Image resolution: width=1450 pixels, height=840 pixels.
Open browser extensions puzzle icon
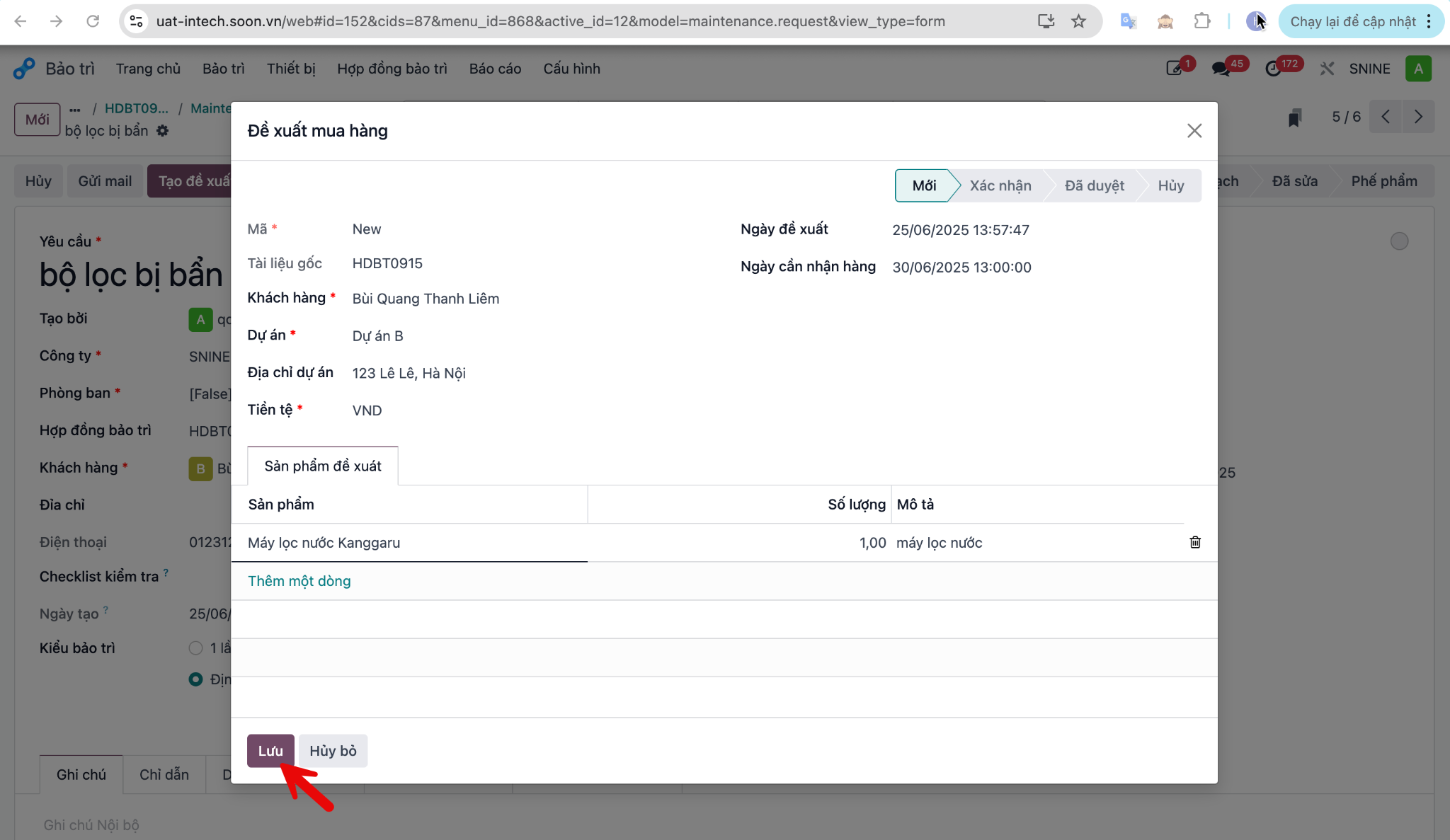tap(1202, 21)
